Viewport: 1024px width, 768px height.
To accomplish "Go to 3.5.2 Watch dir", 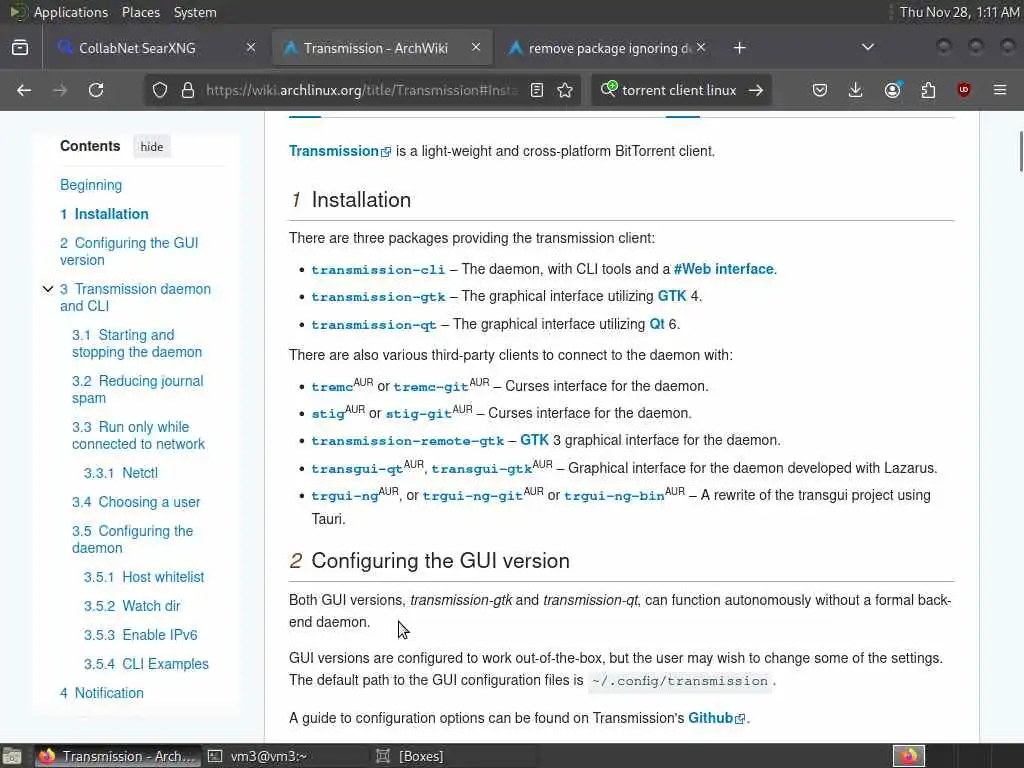I will coord(132,606).
